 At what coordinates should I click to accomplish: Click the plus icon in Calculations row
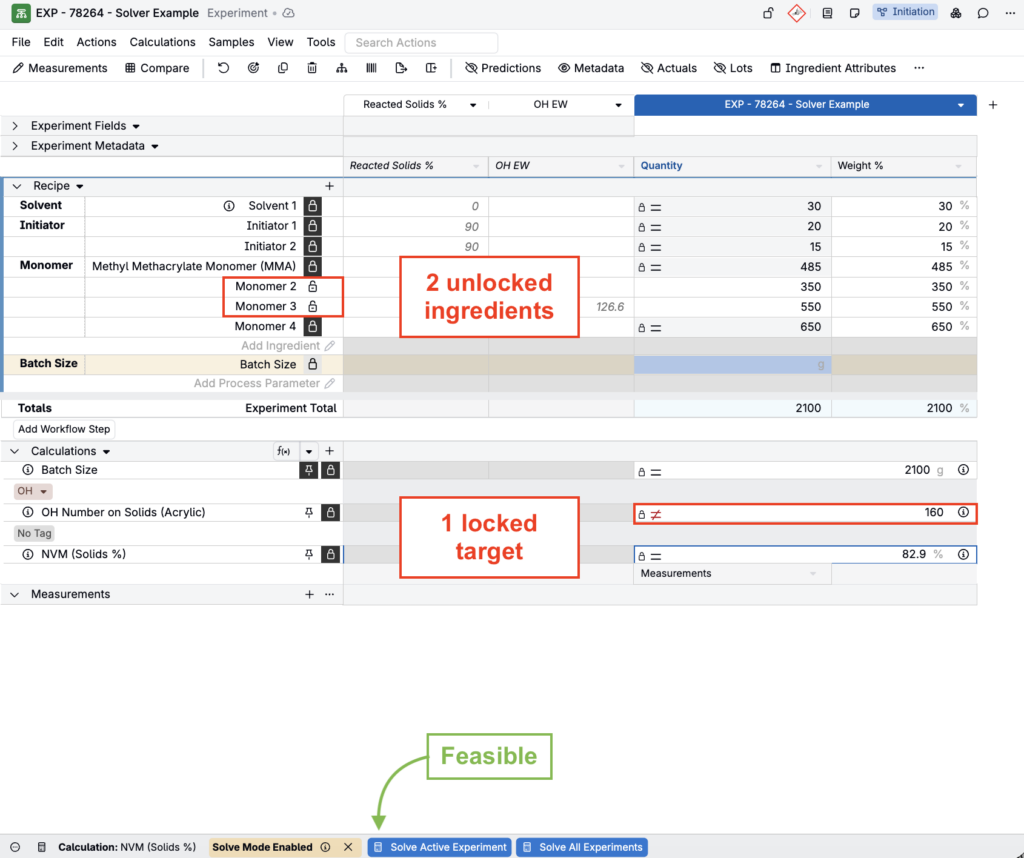[330, 451]
